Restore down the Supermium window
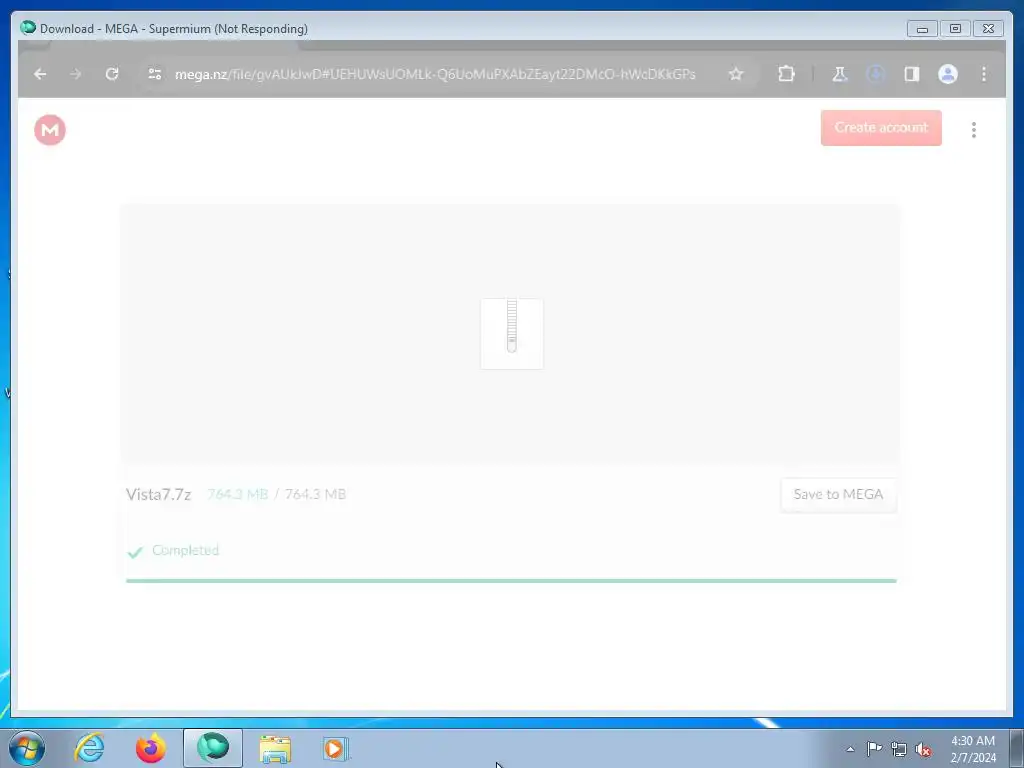This screenshot has width=1024, height=768. [955, 29]
